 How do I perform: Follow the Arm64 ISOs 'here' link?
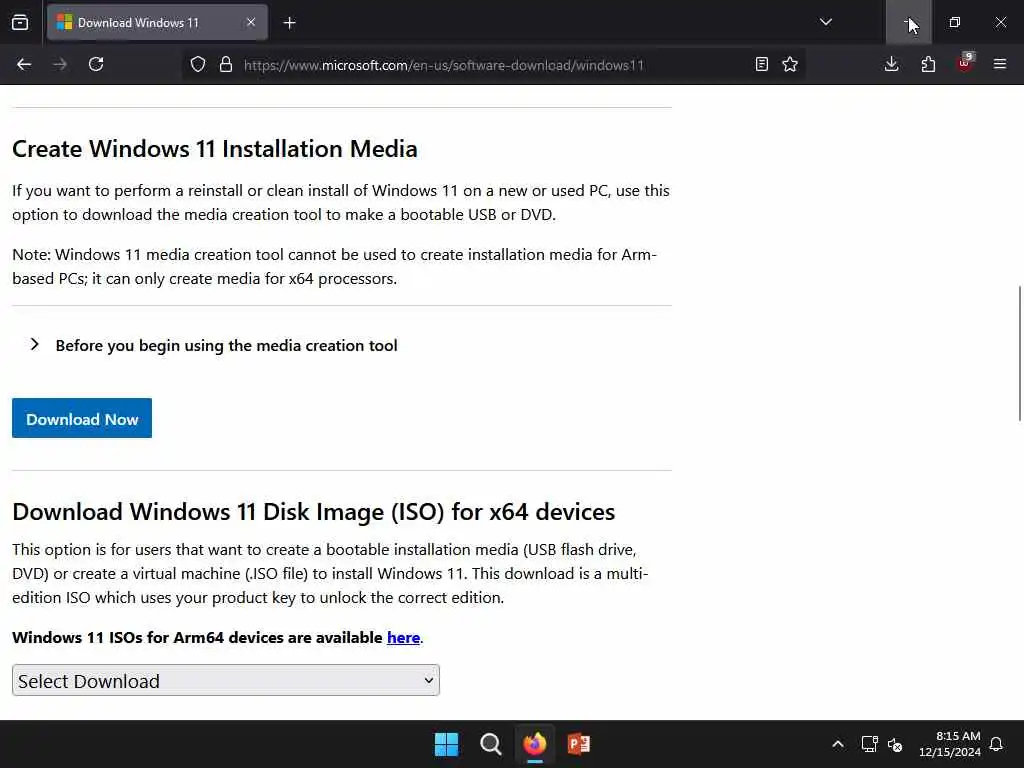click(x=404, y=637)
